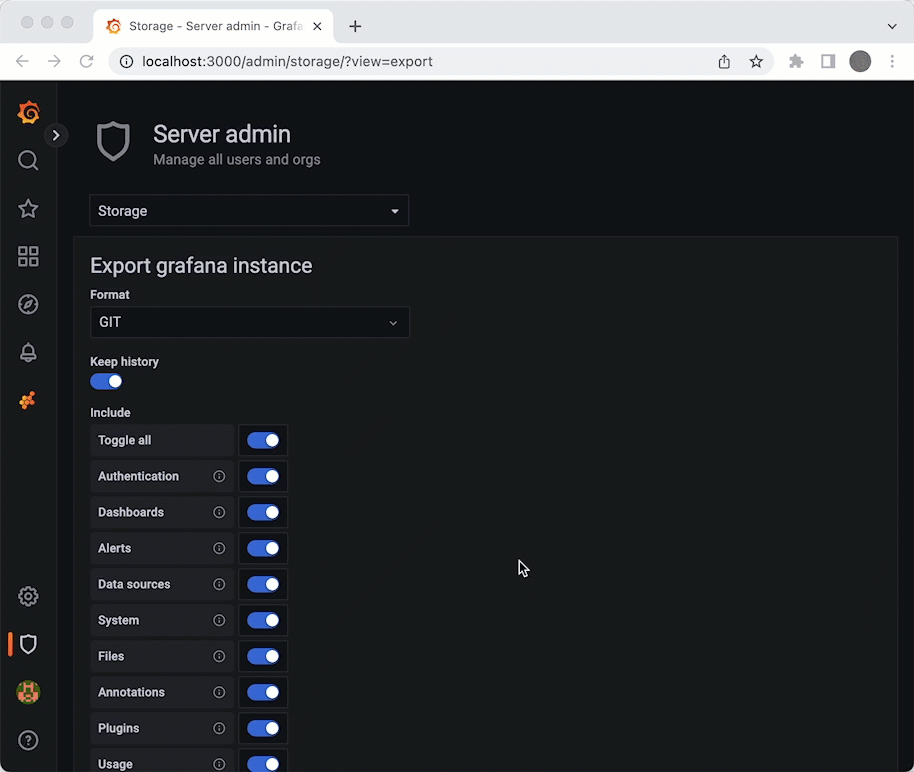Open the Help question-mark icon
The height and width of the screenshot is (772, 914).
pos(28,740)
